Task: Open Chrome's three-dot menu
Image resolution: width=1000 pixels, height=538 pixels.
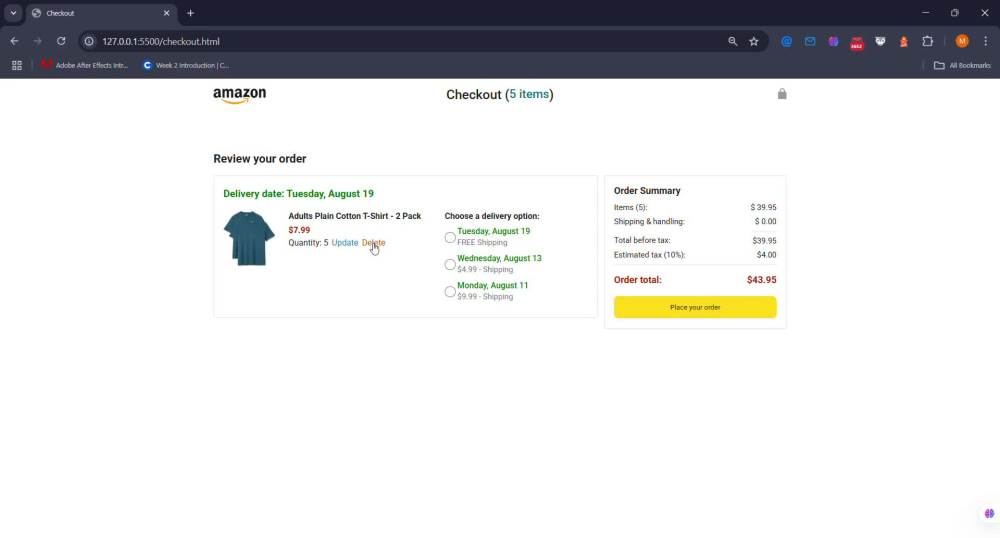Action: 985,41
